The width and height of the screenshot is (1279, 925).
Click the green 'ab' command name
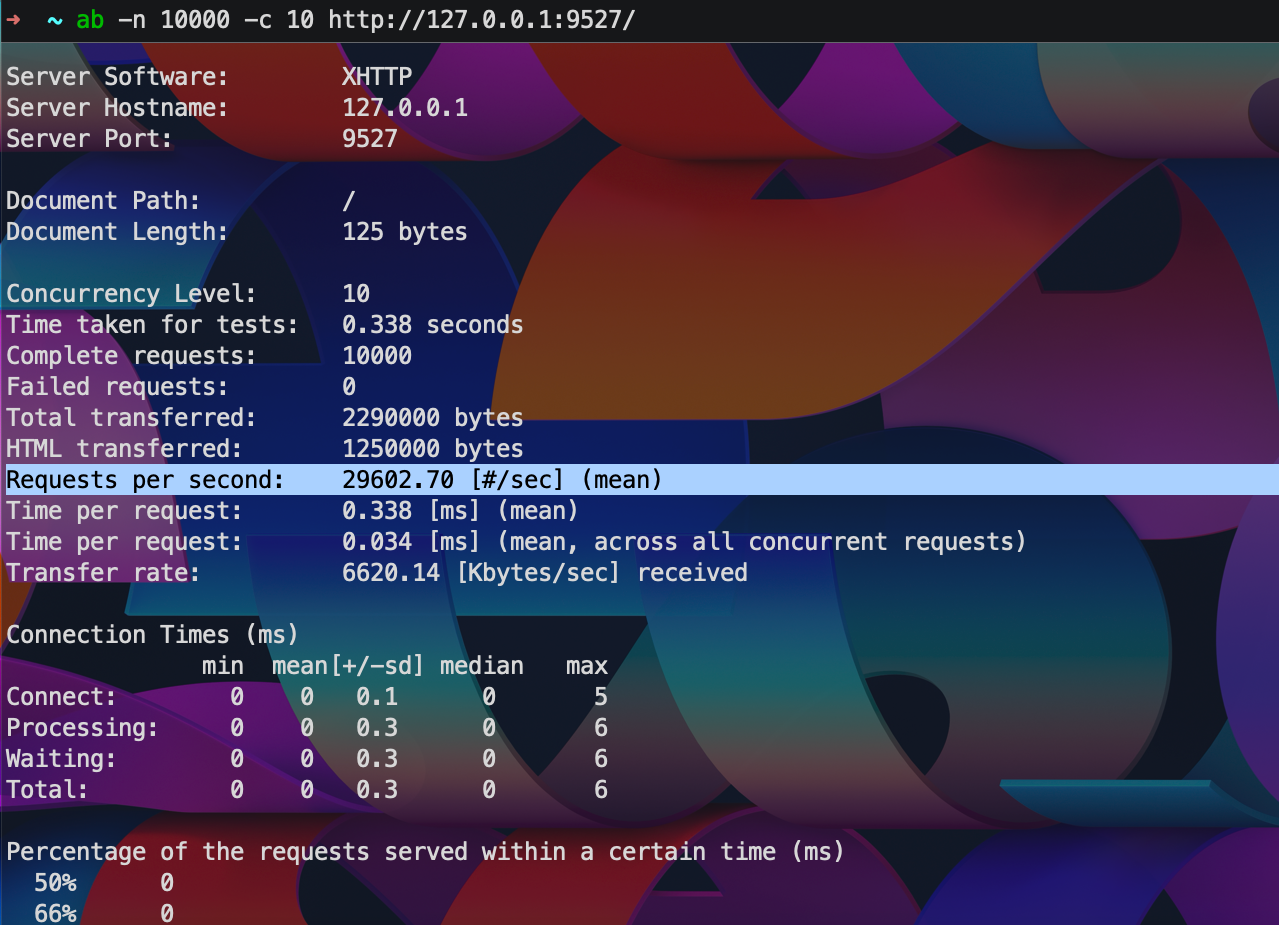(x=90, y=21)
